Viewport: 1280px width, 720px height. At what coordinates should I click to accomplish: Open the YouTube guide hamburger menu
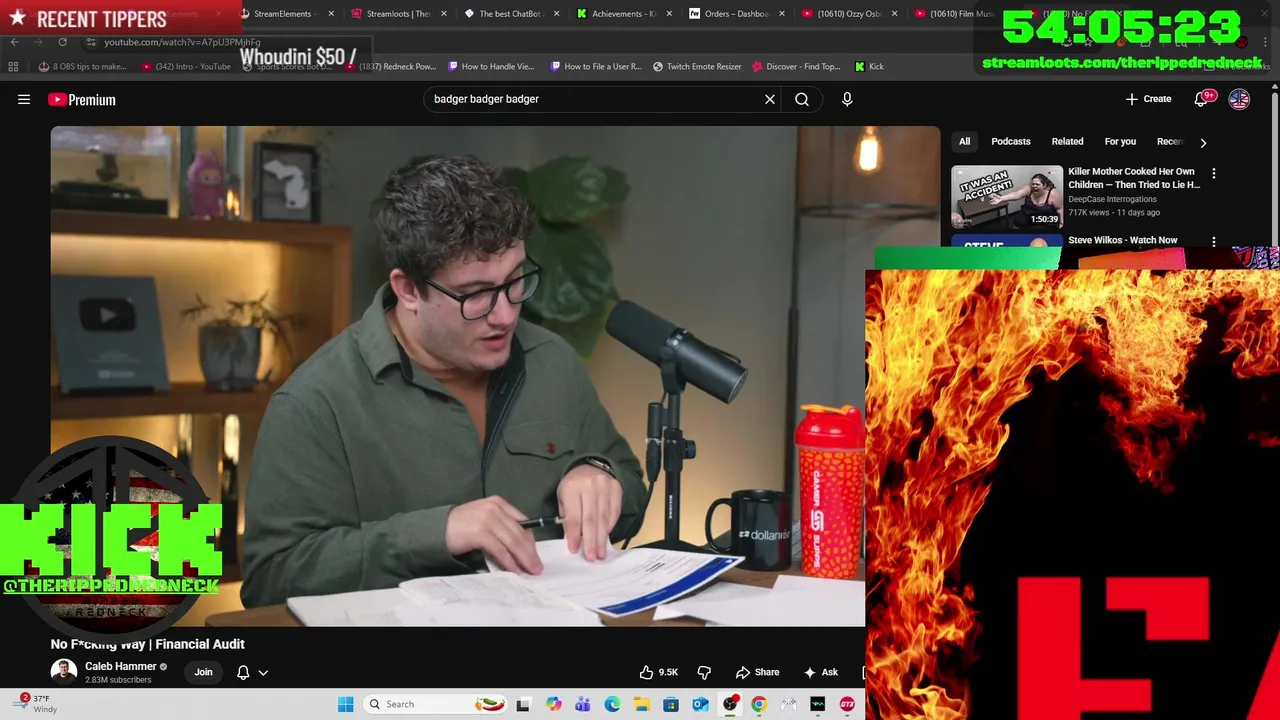tap(24, 99)
